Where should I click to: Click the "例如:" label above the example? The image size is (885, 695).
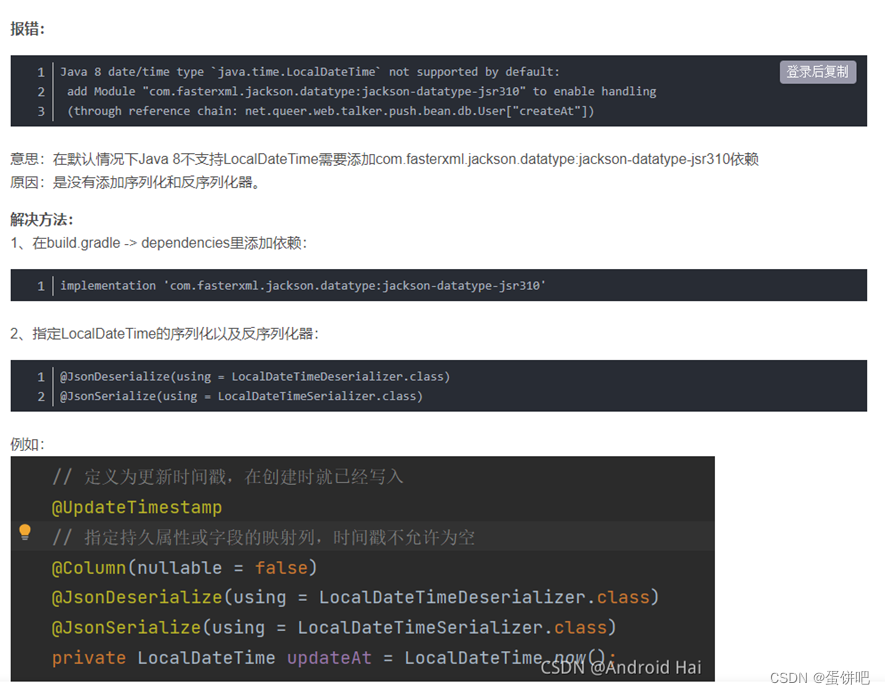(x=25, y=443)
